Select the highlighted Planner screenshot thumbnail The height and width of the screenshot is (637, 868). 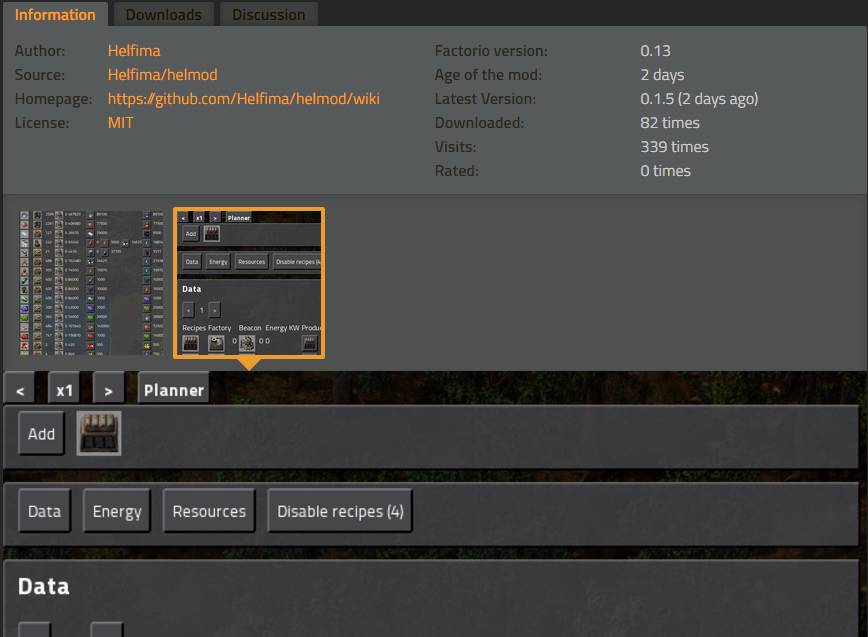(x=249, y=283)
